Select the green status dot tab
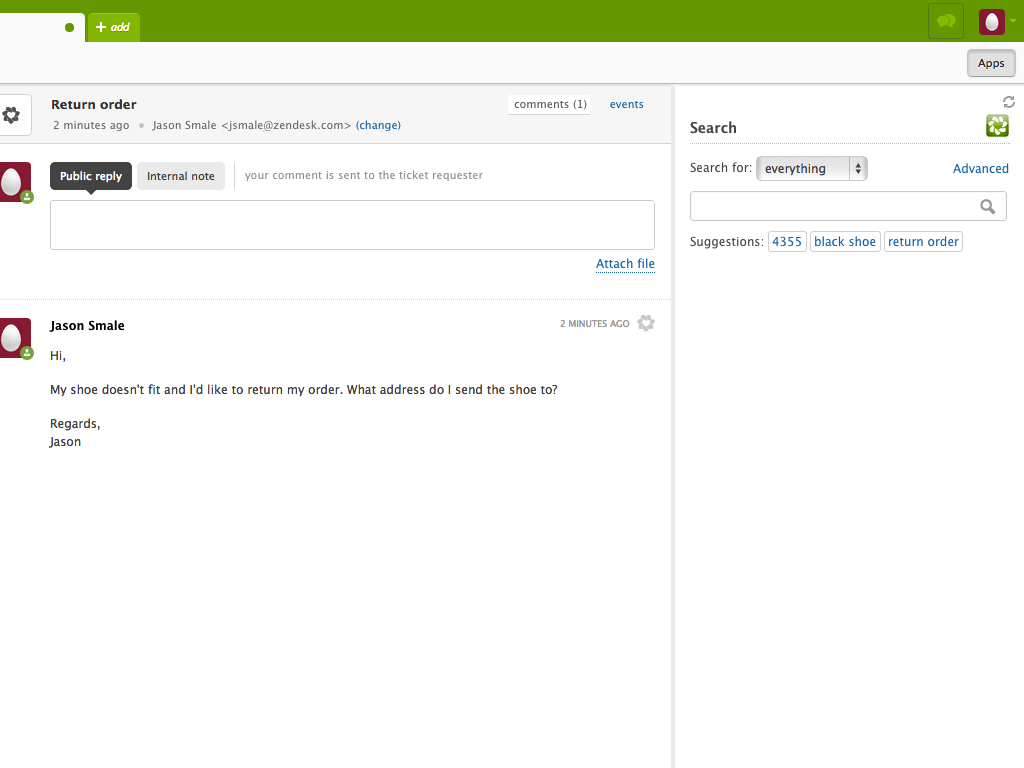The image size is (1024, 768). [67, 27]
